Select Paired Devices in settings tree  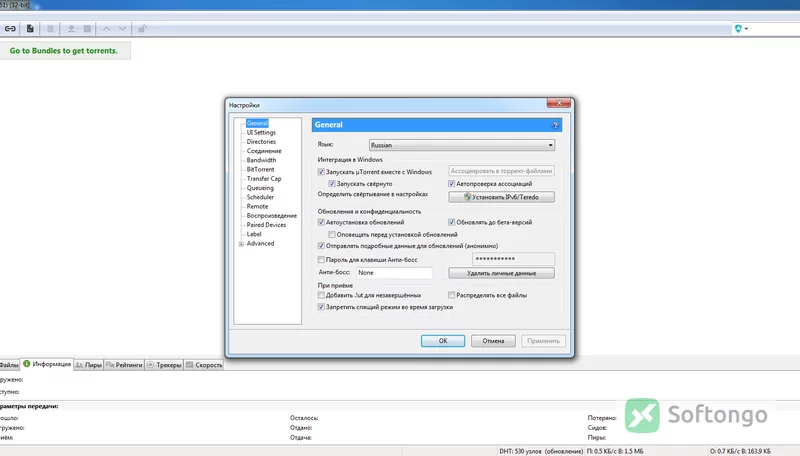tap(266, 225)
